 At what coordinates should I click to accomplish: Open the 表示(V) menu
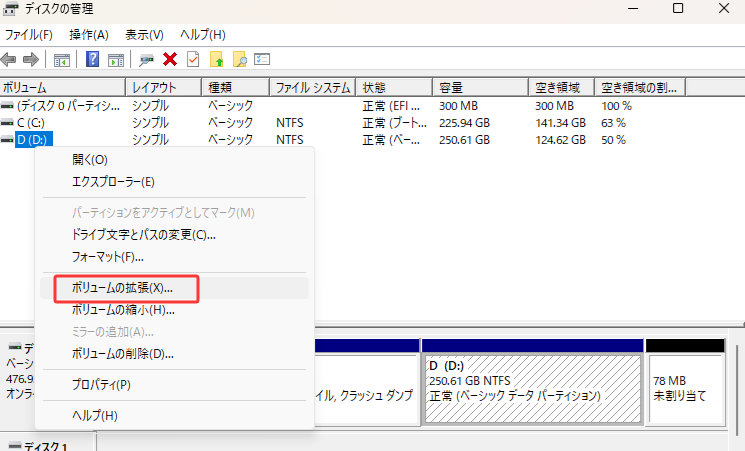[x=144, y=35]
